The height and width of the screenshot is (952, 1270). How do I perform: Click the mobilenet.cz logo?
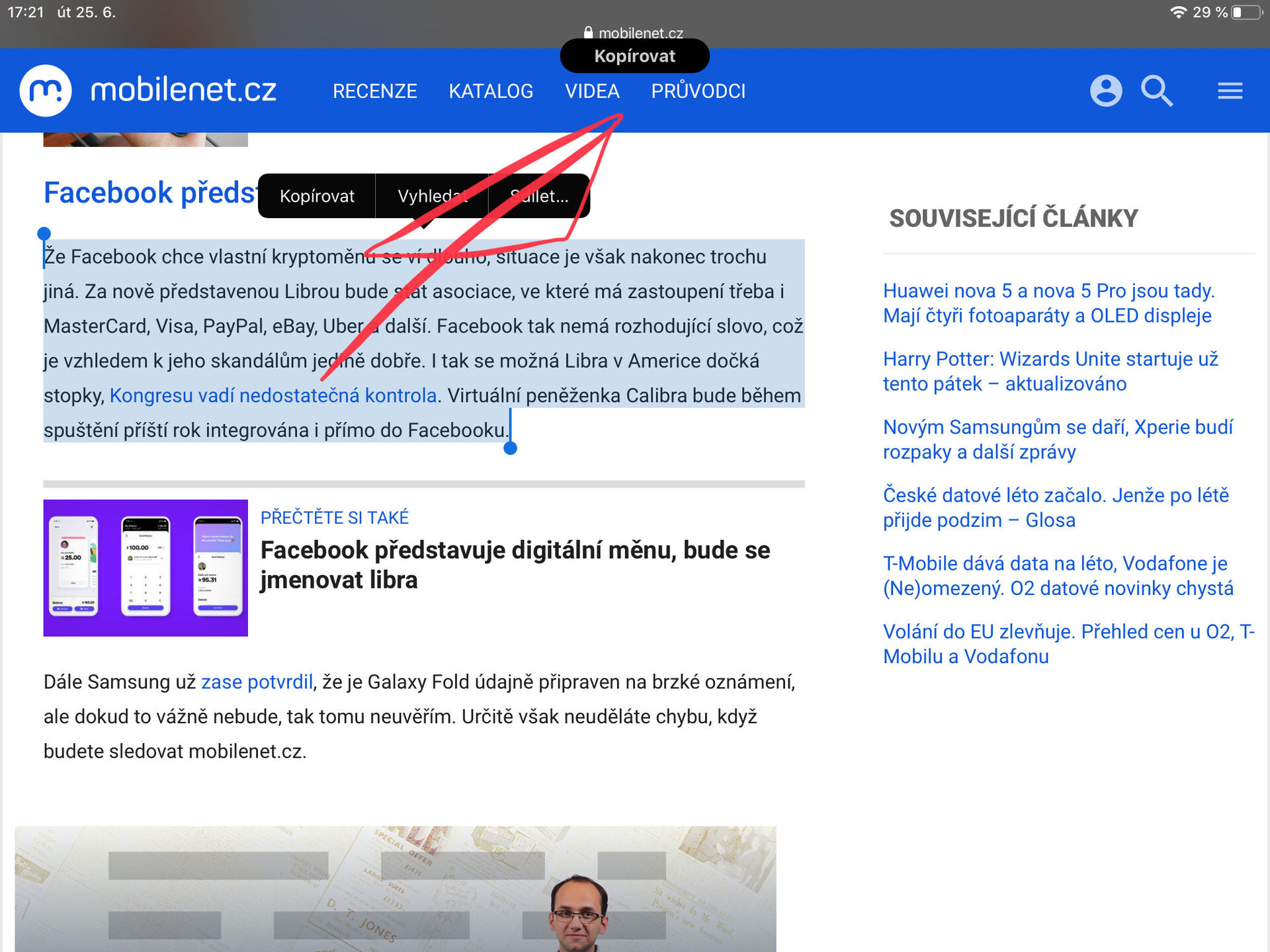click(149, 91)
